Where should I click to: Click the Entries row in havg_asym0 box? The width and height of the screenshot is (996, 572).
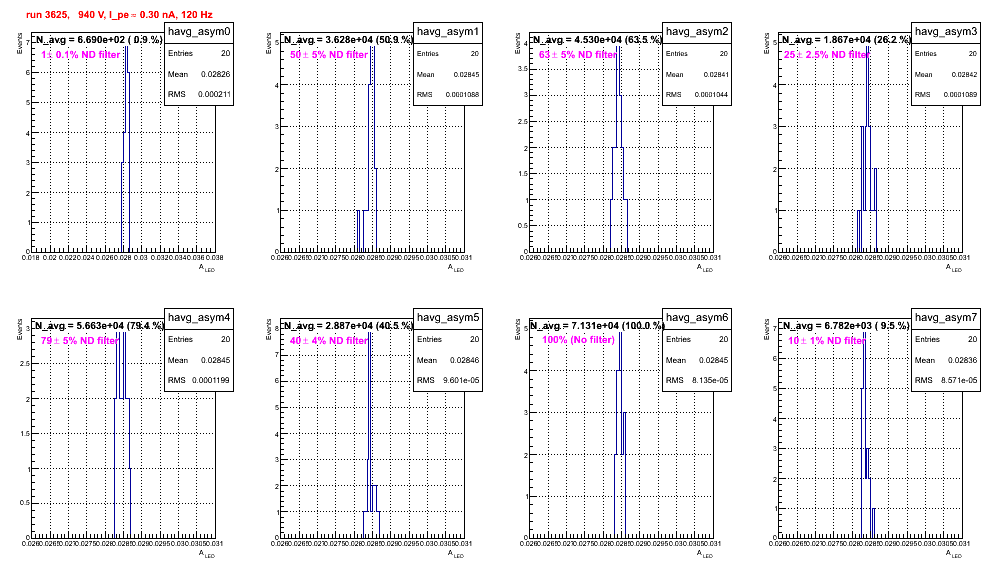(199, 53)
